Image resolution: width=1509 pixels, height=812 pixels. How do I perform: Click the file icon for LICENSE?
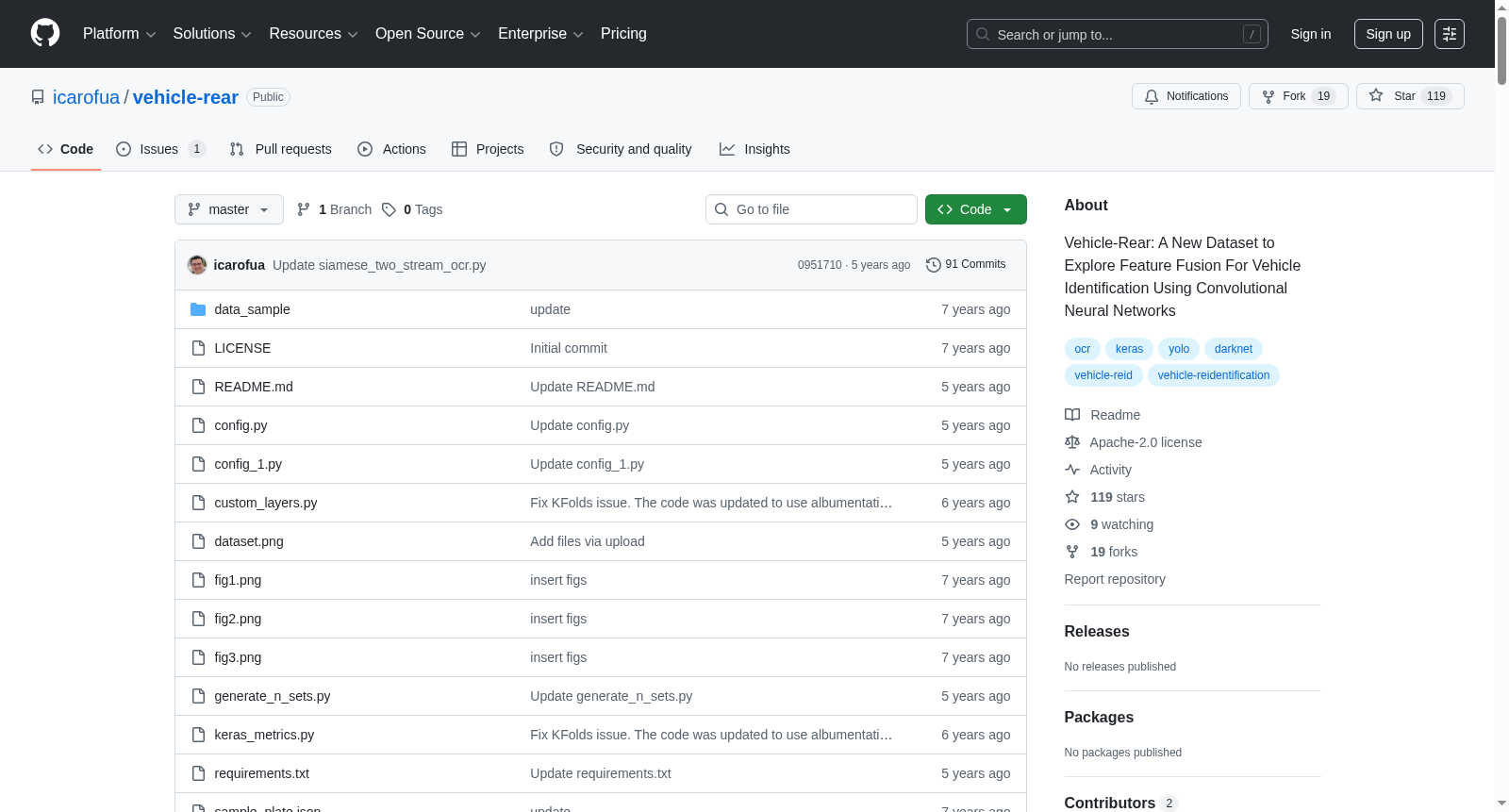(198, 348)
